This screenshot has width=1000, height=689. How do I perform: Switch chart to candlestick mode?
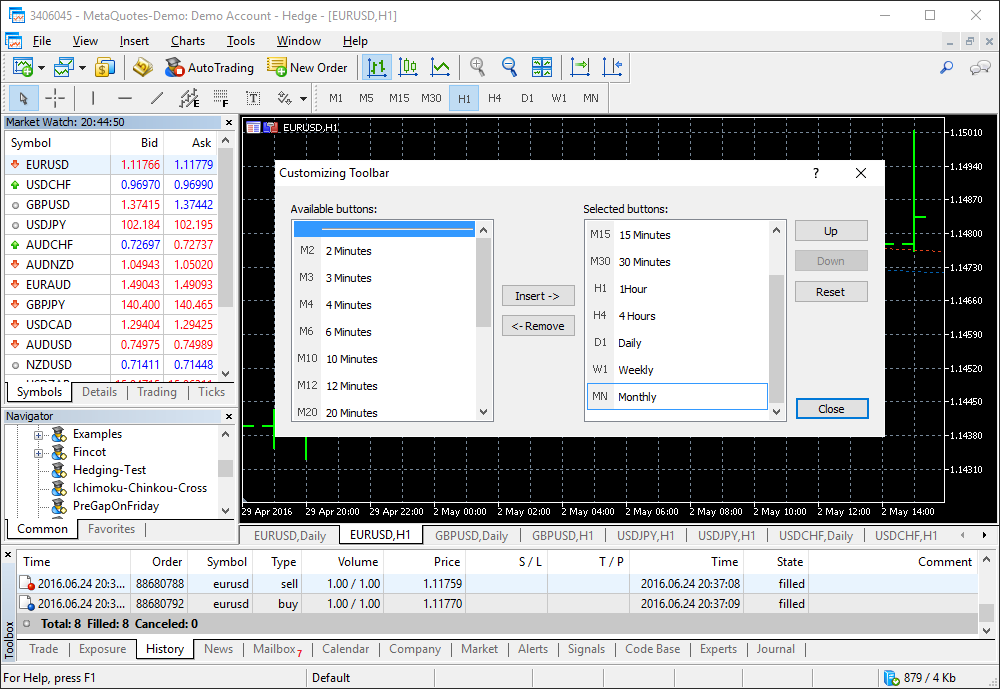click(x=408, y=68)
